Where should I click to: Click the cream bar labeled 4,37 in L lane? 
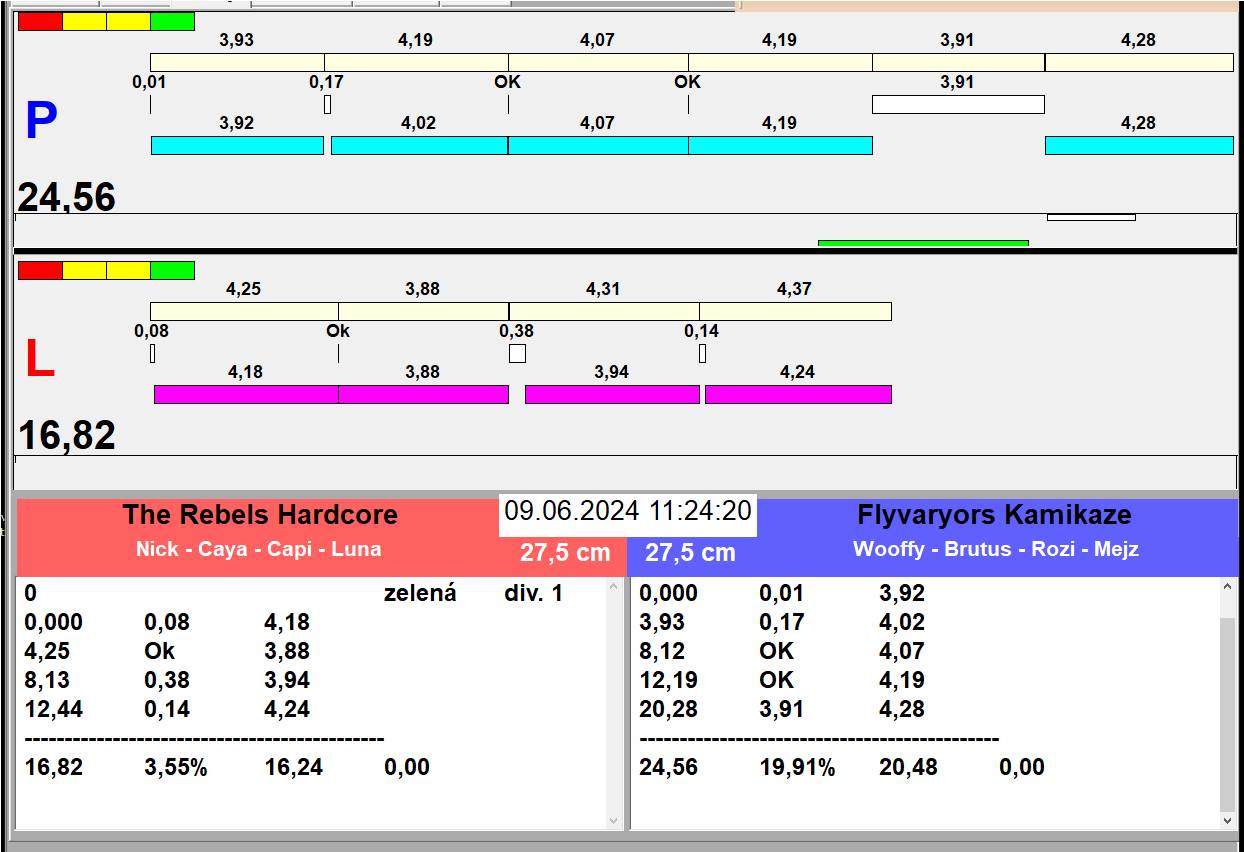click(x=795, y=312)
